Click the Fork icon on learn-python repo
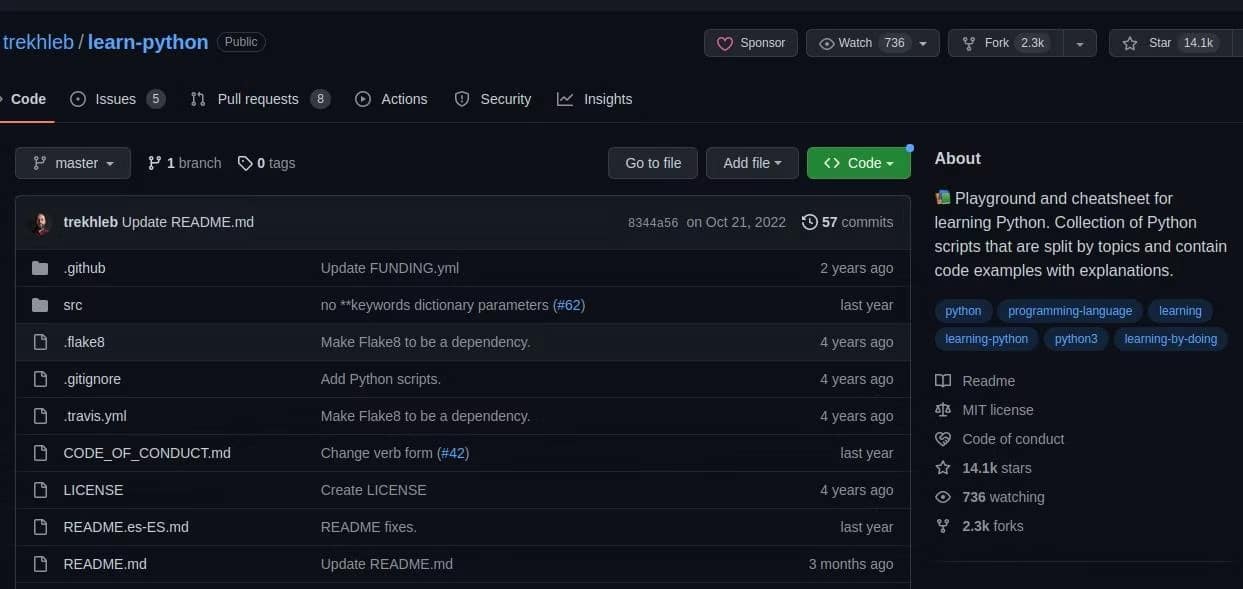The width and height of the screenshot is (1243, 589). click(x=968, y=43)
